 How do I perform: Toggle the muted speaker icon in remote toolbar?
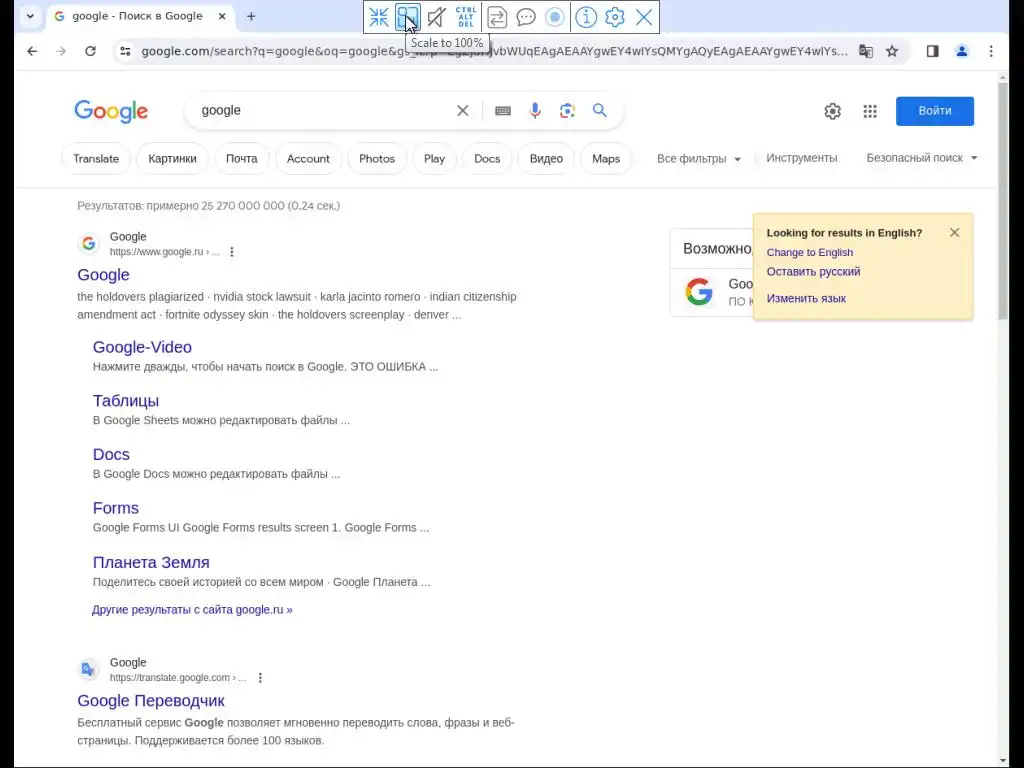(436, 17)
